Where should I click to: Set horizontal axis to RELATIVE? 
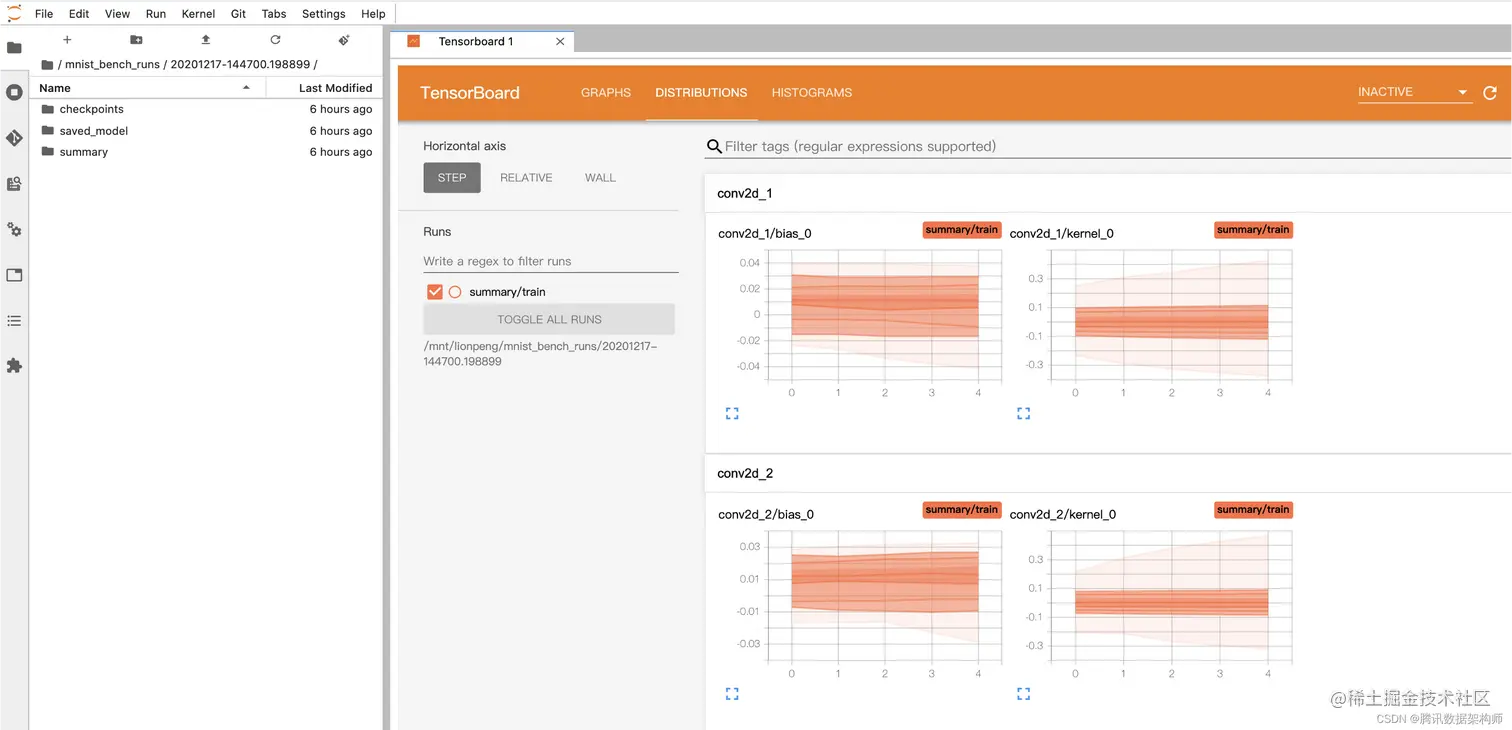(x=526, y=178)
